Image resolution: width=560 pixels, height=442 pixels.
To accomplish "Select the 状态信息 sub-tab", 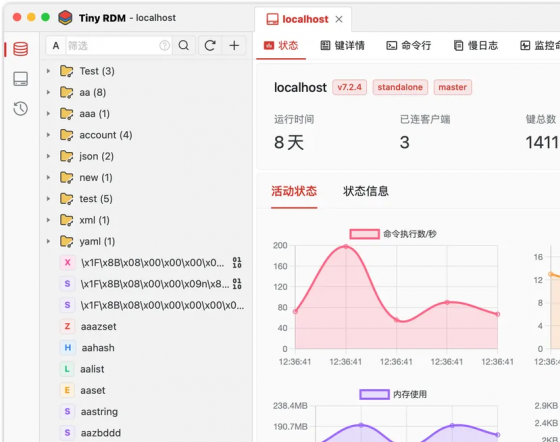I will coord(366,191).
